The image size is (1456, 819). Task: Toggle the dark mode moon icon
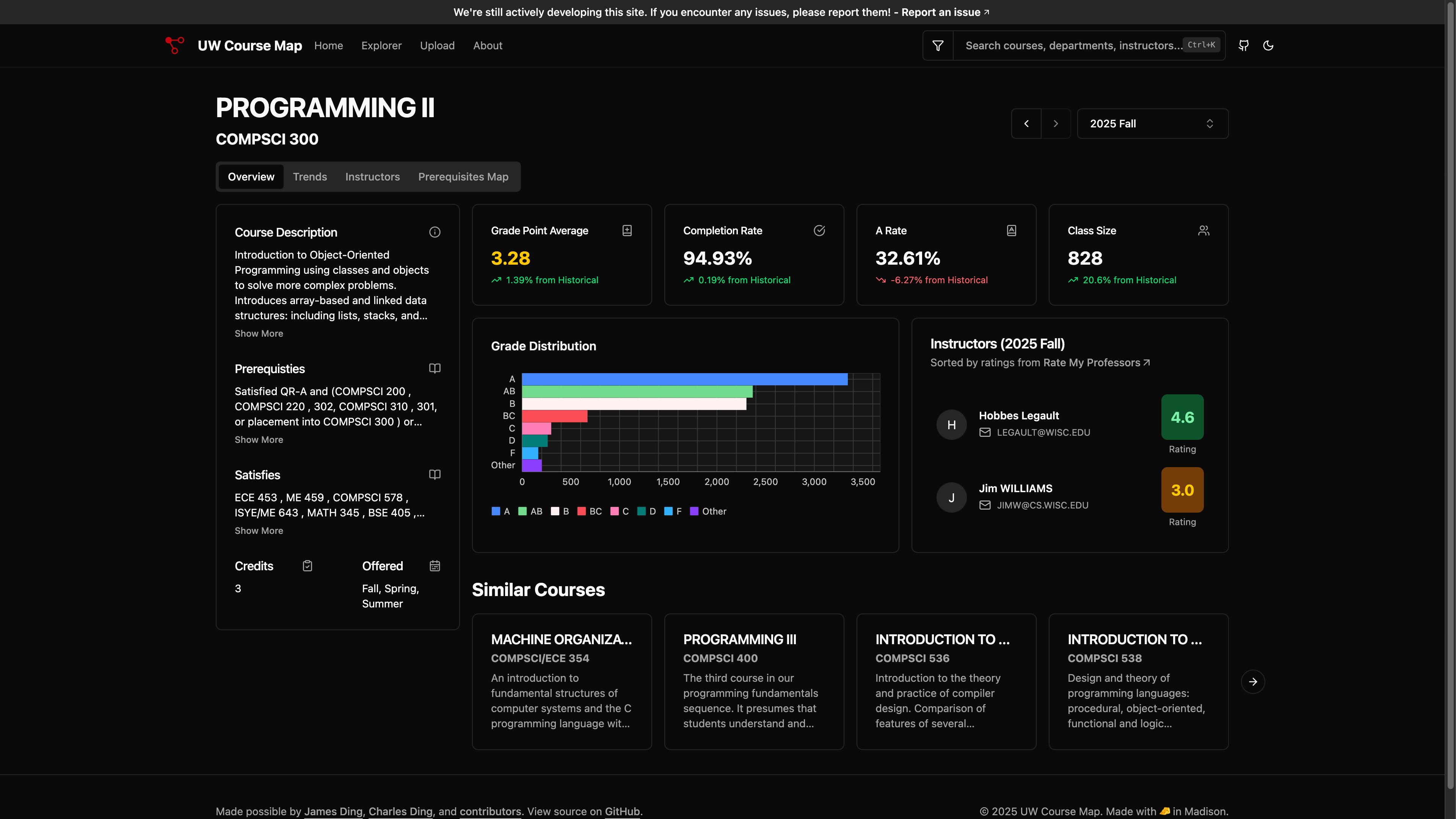(1268, 45)
